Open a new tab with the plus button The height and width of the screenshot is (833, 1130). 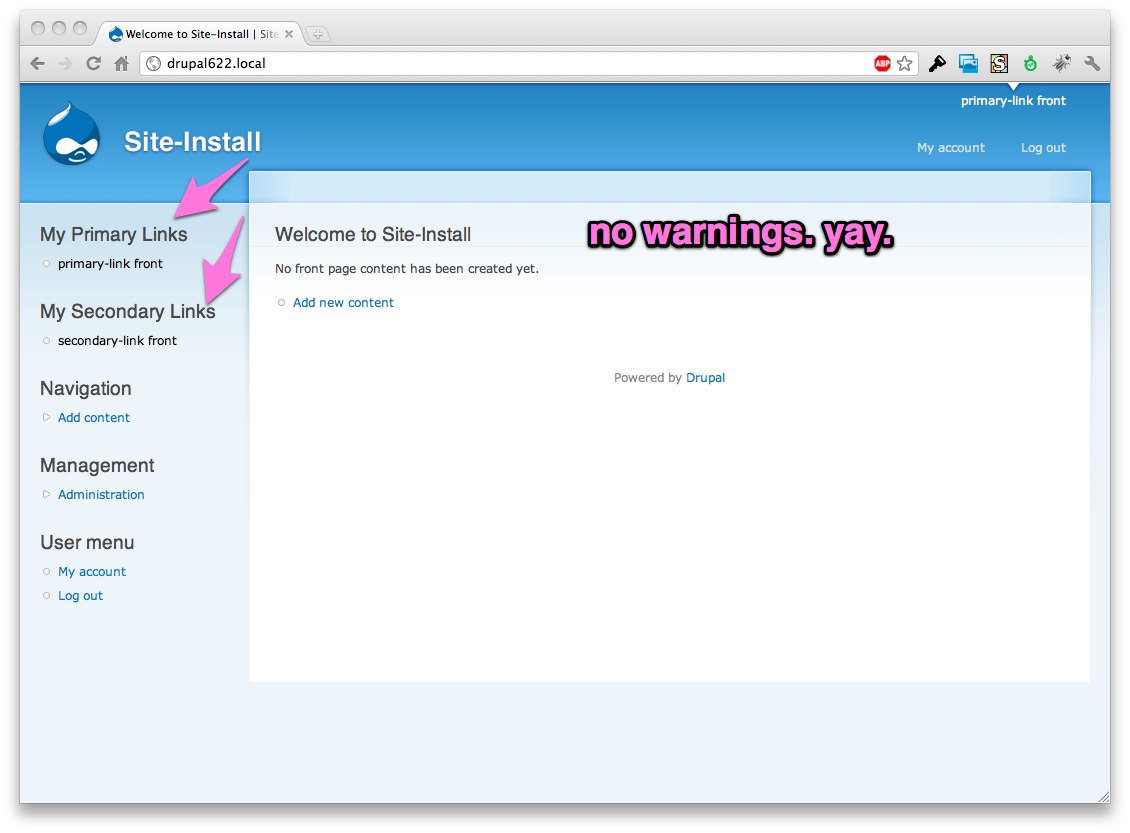[318, 34]
